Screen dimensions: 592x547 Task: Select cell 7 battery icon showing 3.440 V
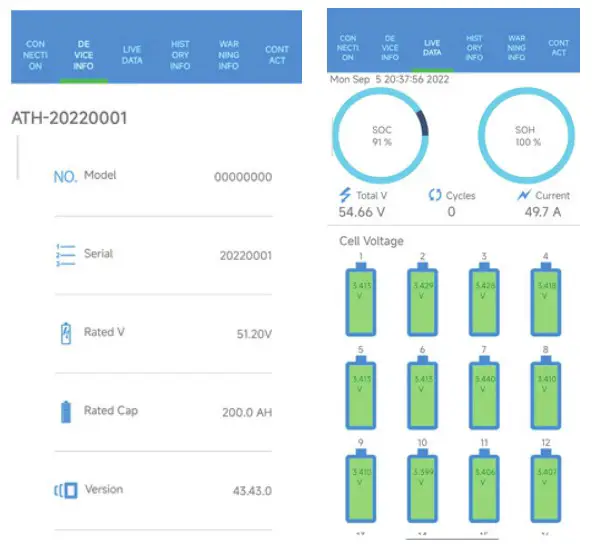click(x=484, y=393)
